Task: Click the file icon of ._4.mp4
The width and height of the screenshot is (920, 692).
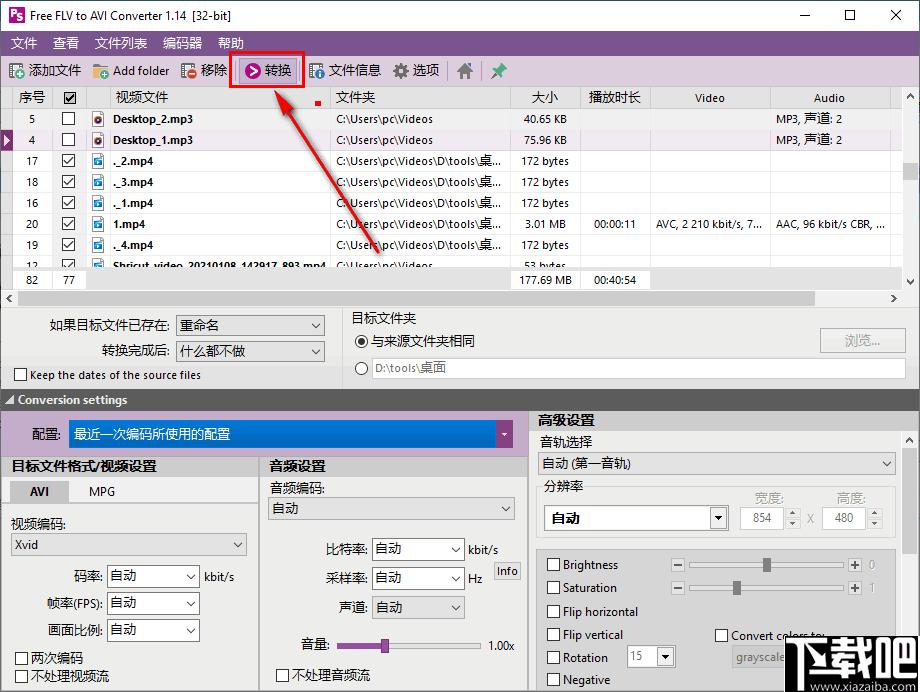Action: click(x=98, y=245)
